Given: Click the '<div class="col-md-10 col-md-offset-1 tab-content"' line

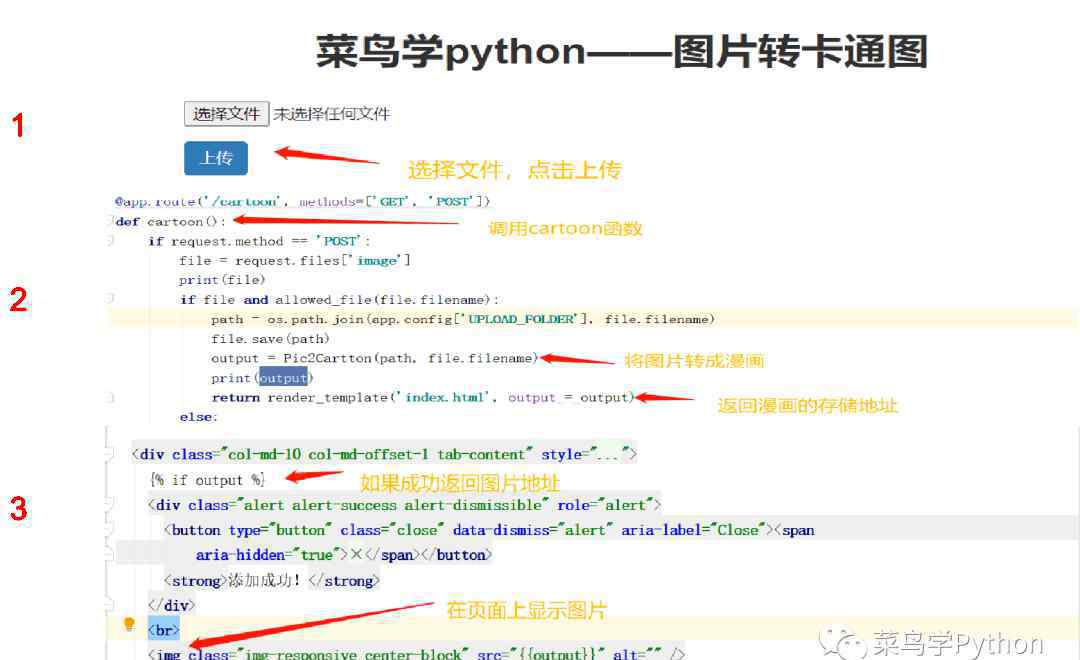Looking at the screenshot, I should (384, 455).
